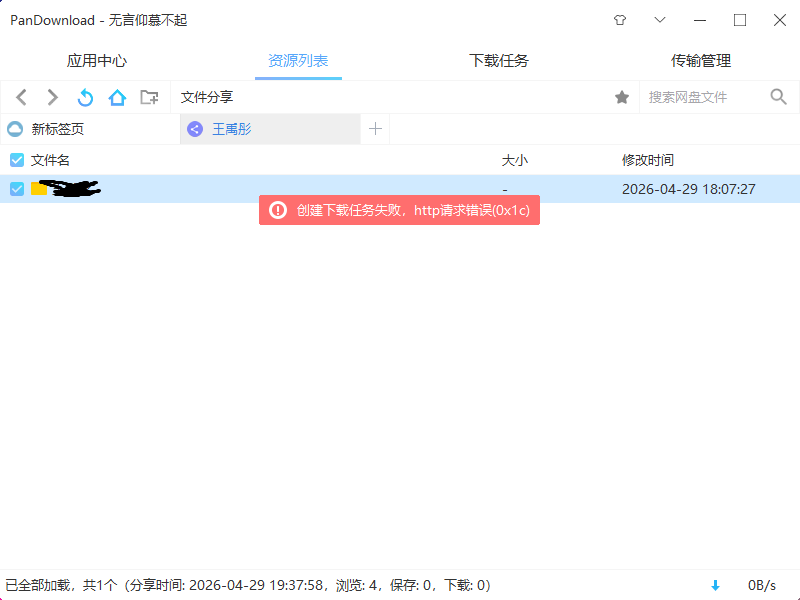Click the forward navigation arrow
The height and width of the screenshot is (600, 800).
[52, 97]
